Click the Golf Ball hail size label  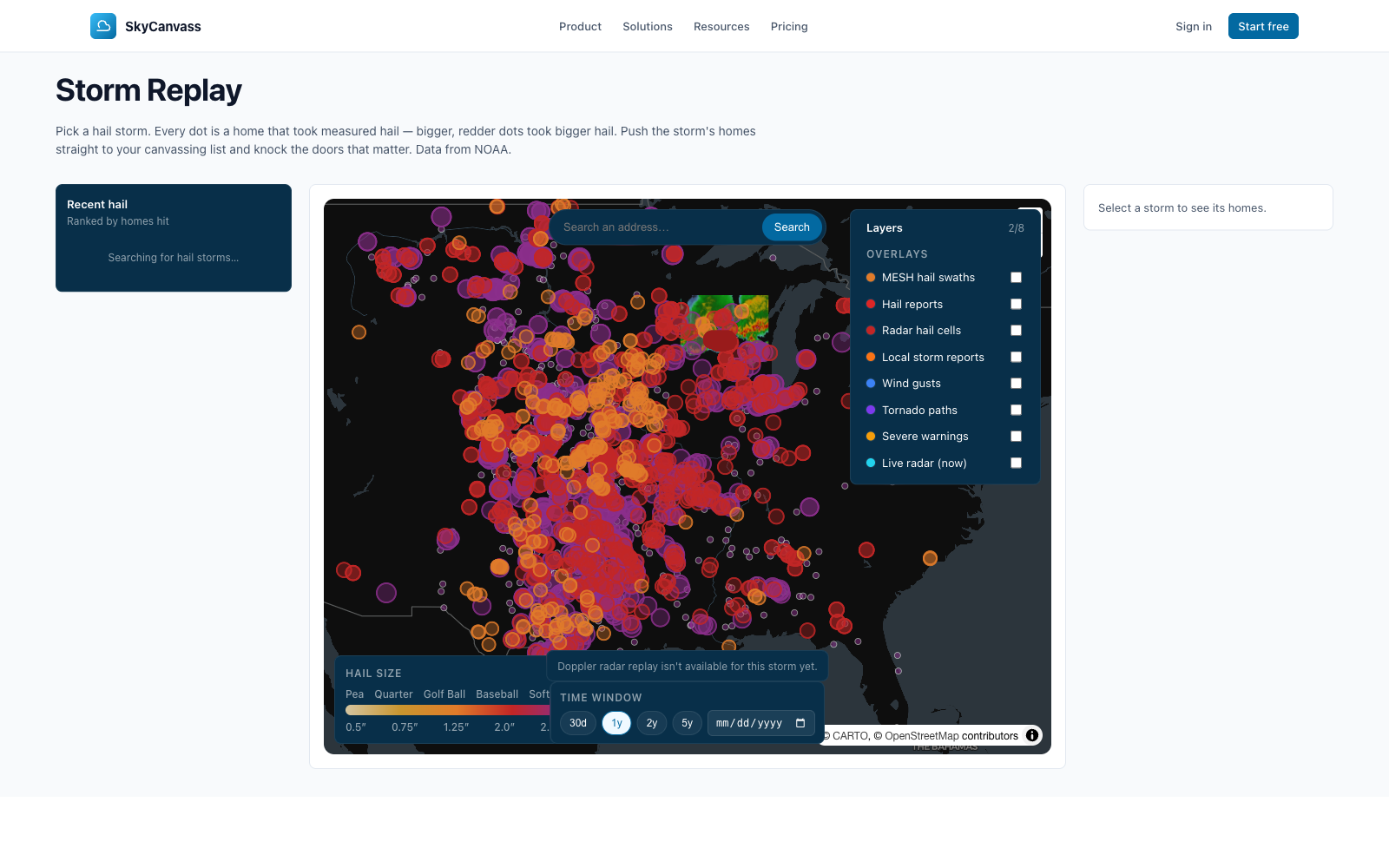coord(444,694)
